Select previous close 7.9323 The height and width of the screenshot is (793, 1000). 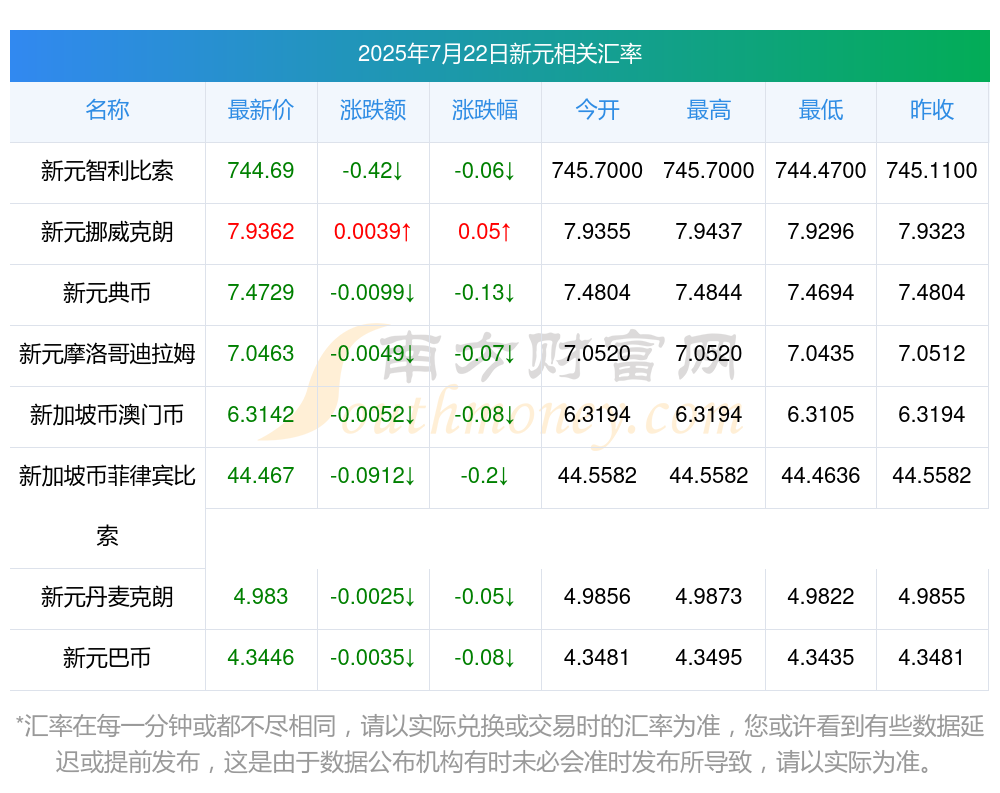[932, 231]
